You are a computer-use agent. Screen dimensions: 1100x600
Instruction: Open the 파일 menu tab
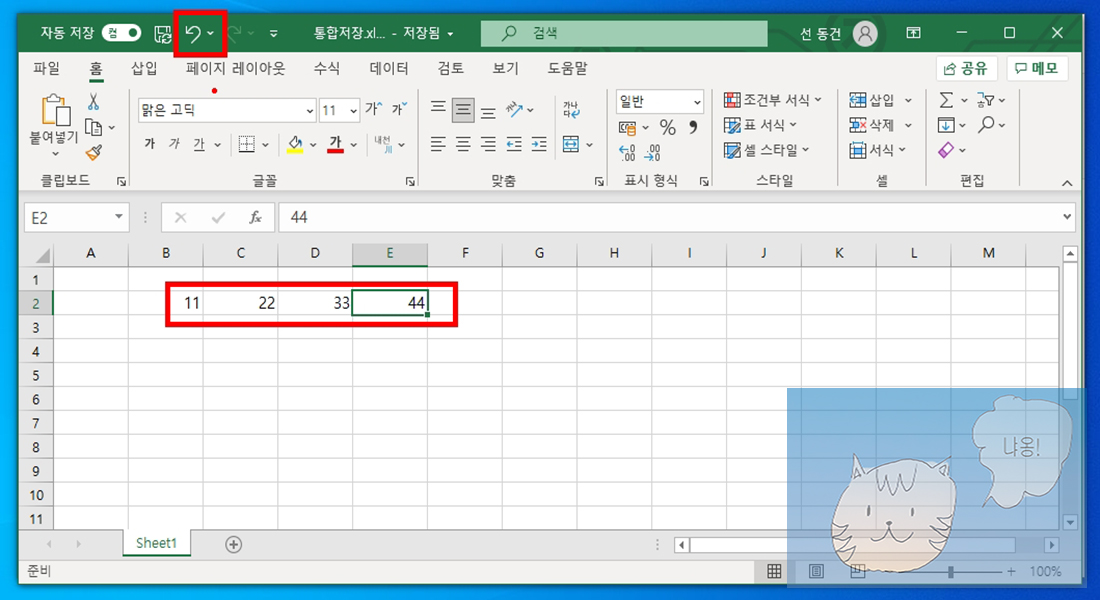46,68
